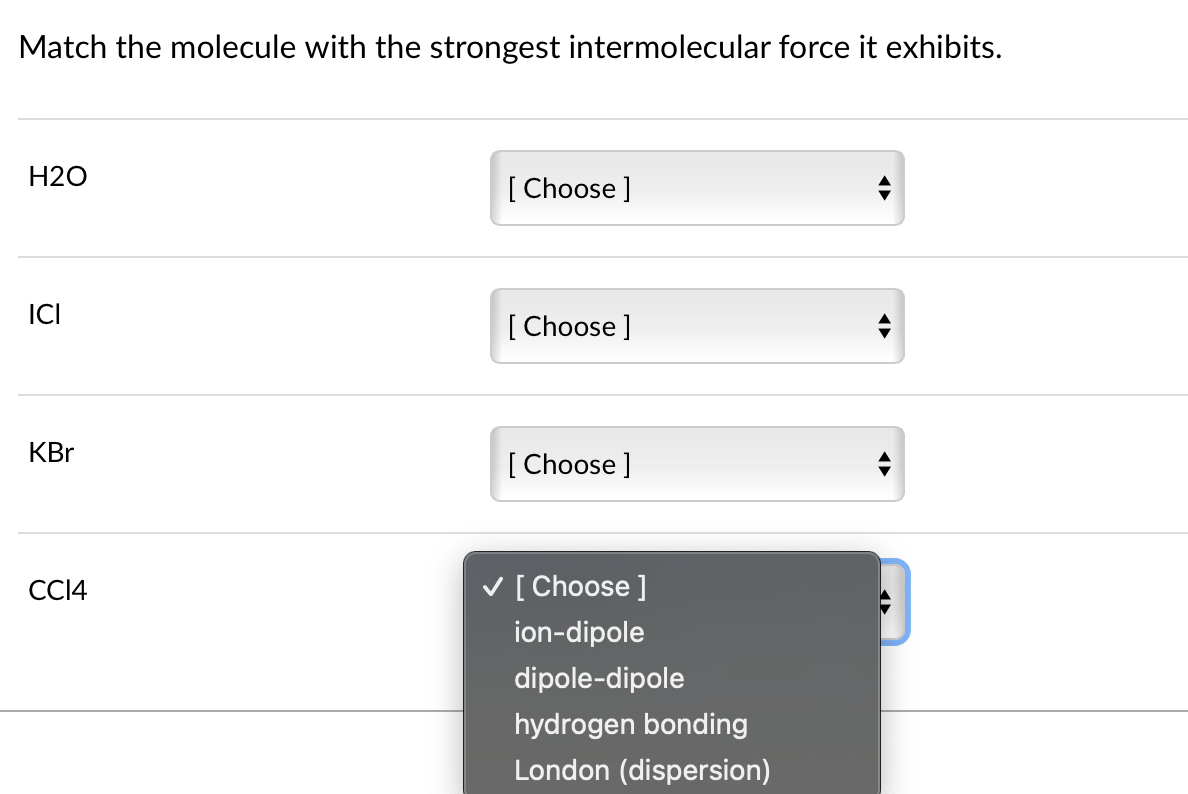Select the ion-dipole option

pos(579,632)
